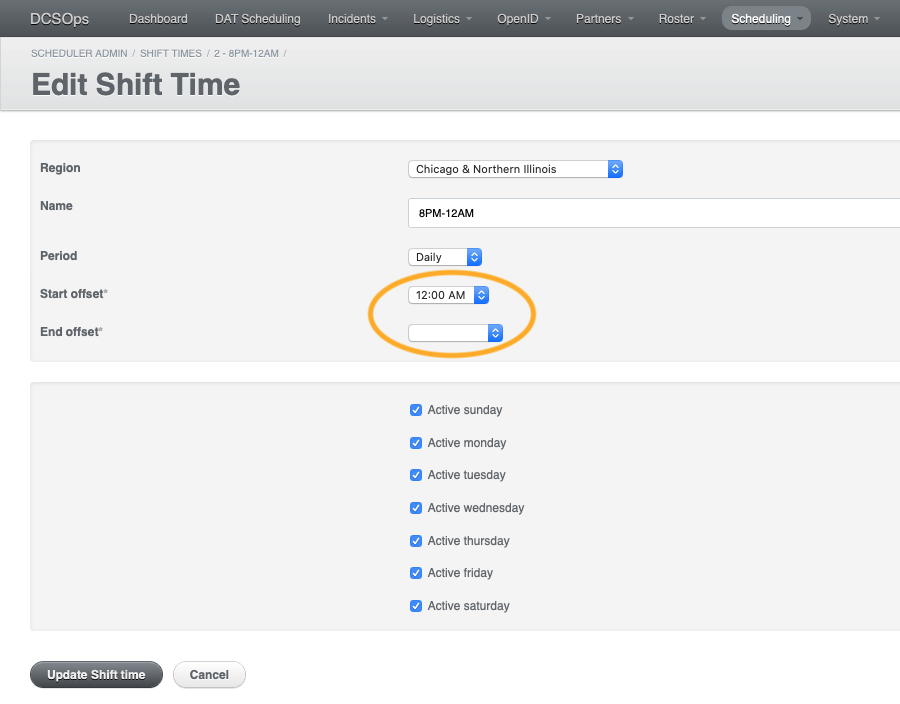
Task: Uncheck the Active friday checkbox
Action: point(416,573)
